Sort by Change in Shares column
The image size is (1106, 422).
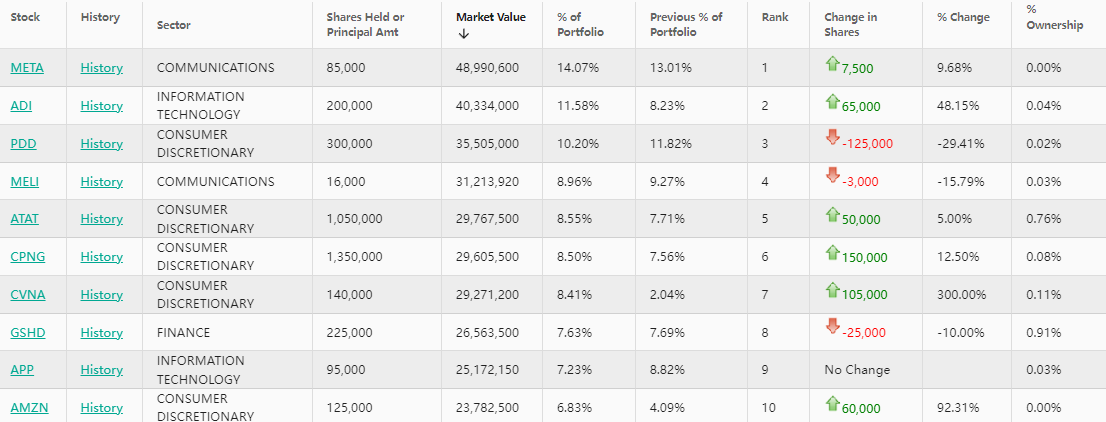click(849, 24)
